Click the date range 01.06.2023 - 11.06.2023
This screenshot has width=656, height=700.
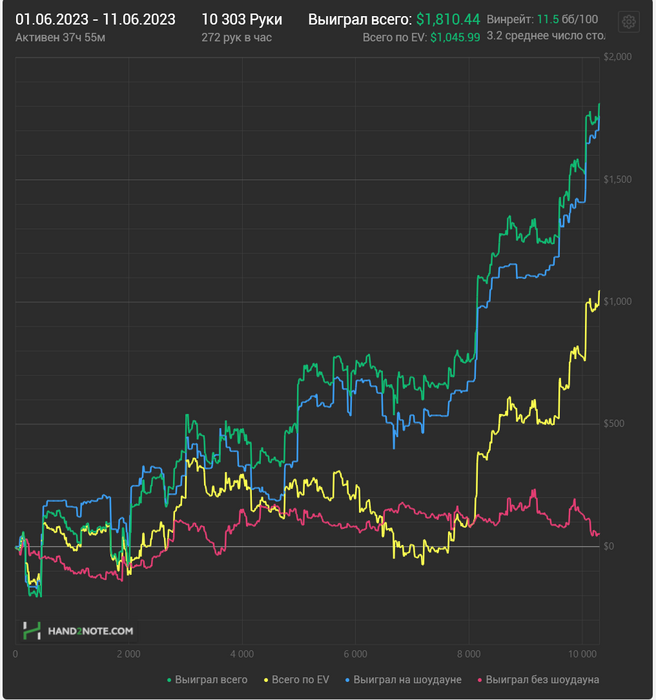coord(96,19)
